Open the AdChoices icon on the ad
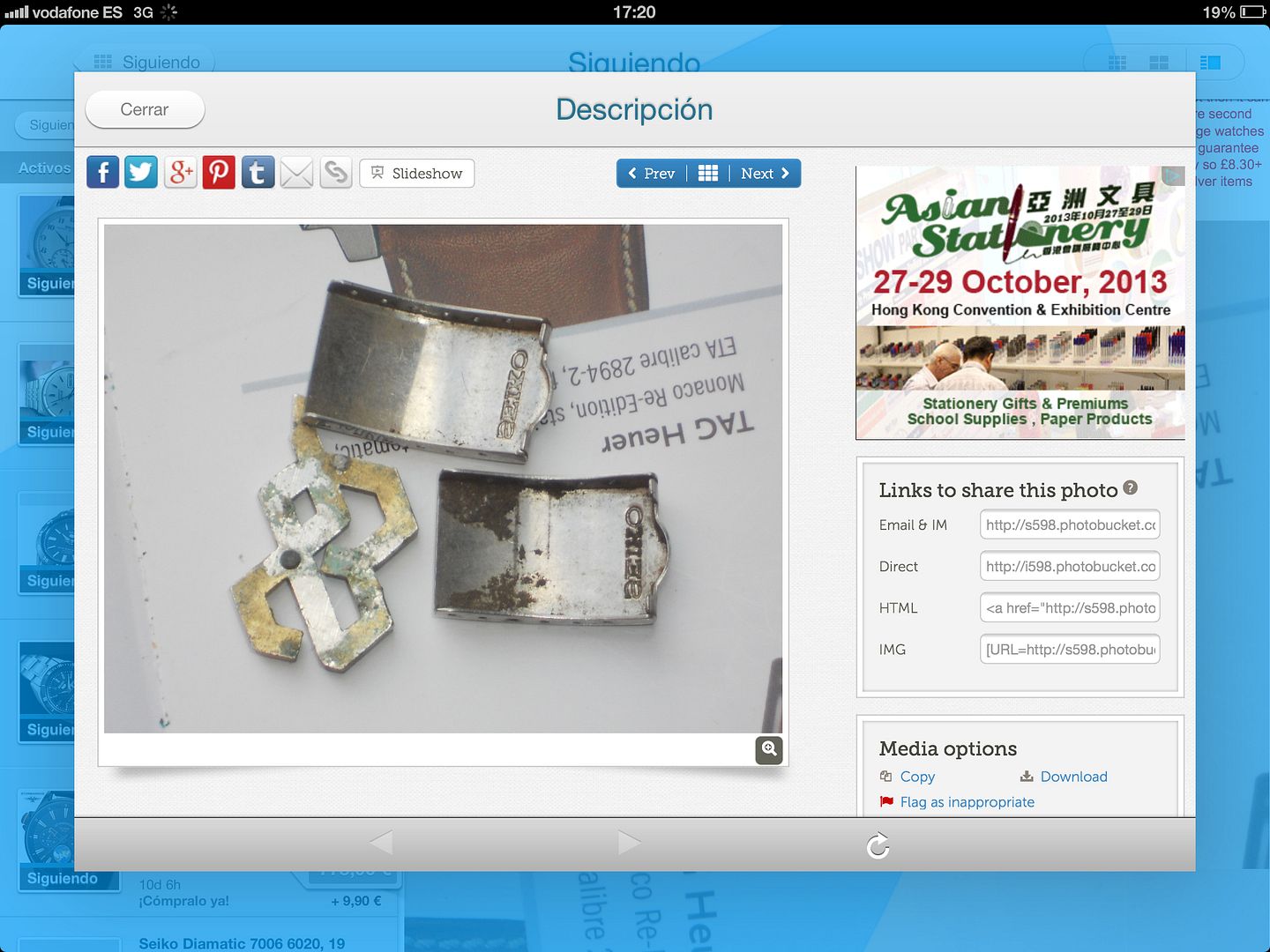The image size is (1270, 952). pyautogui.click(x=1173, y=176)
